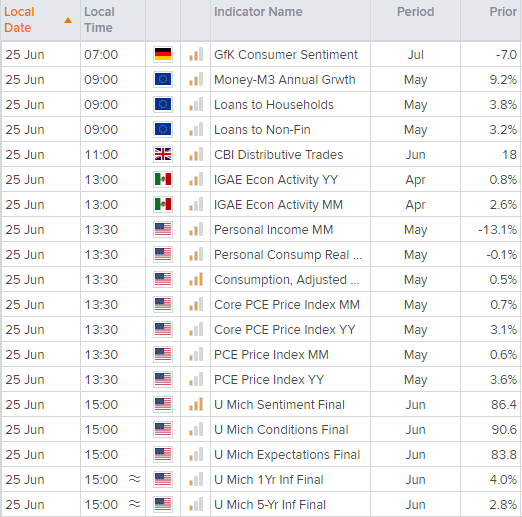
Task: Open Core PCE Price Index MM indicator
Action: 287,305
